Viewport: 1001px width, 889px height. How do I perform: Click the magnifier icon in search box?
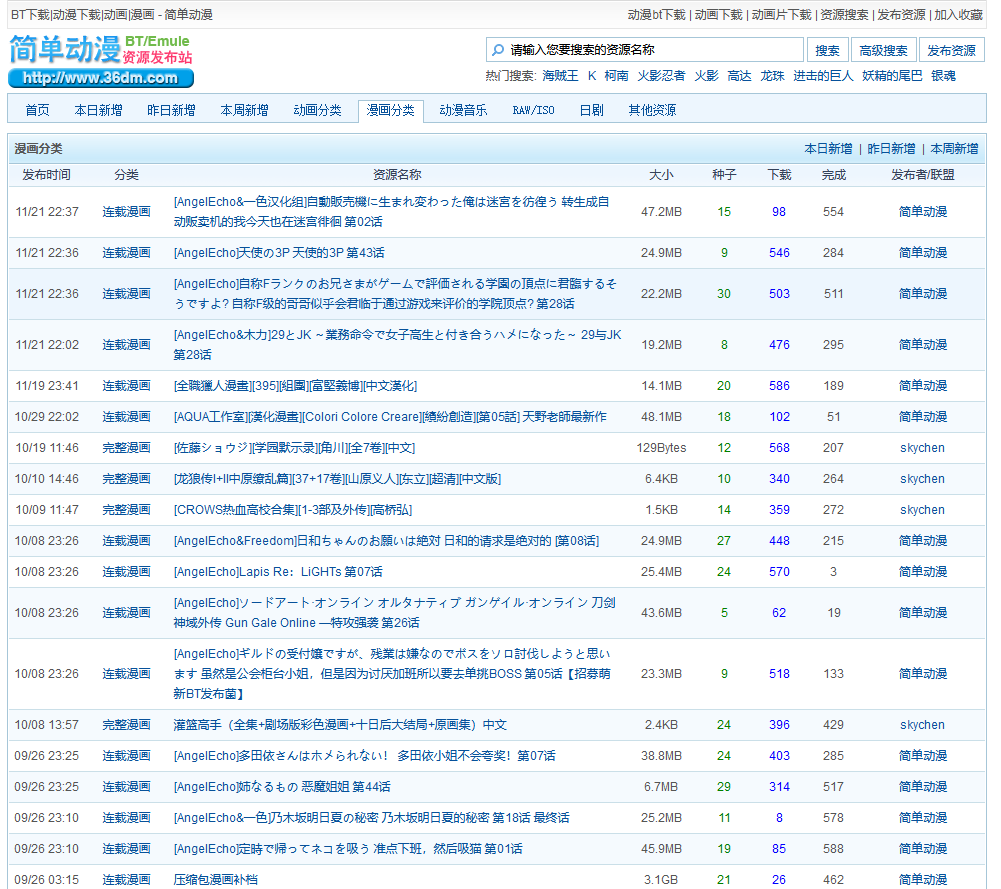coord(497,50)
